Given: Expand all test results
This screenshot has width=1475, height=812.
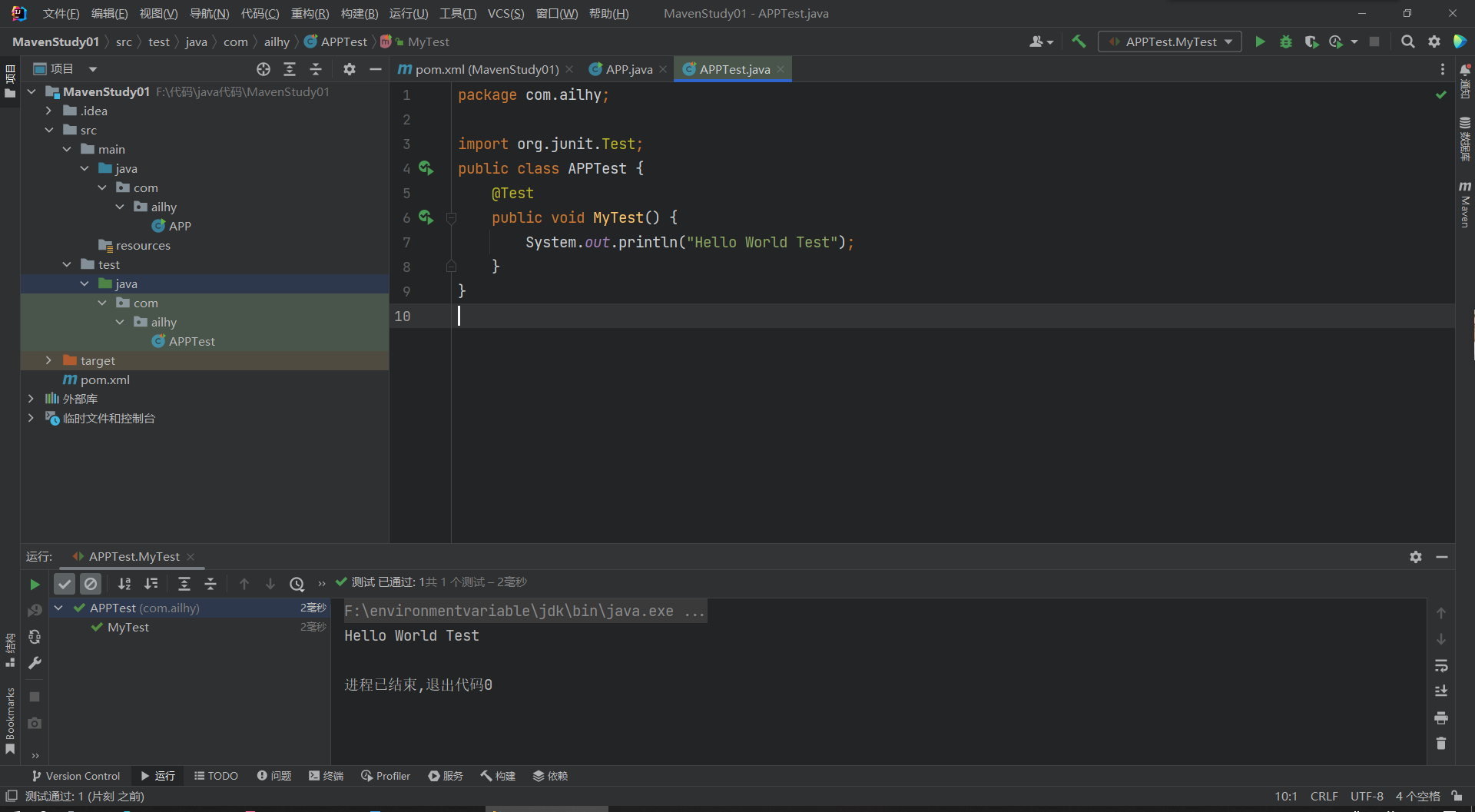Looking at the screenshot, I should [184, 584].
